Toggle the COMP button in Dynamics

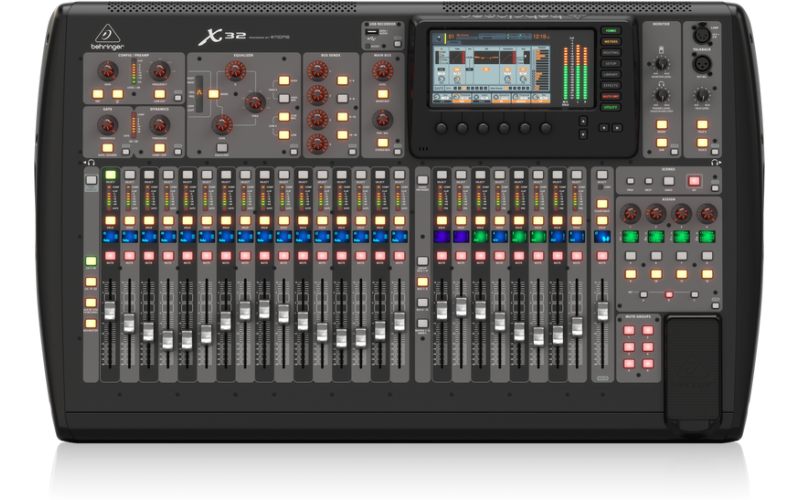tap(159, 148)
